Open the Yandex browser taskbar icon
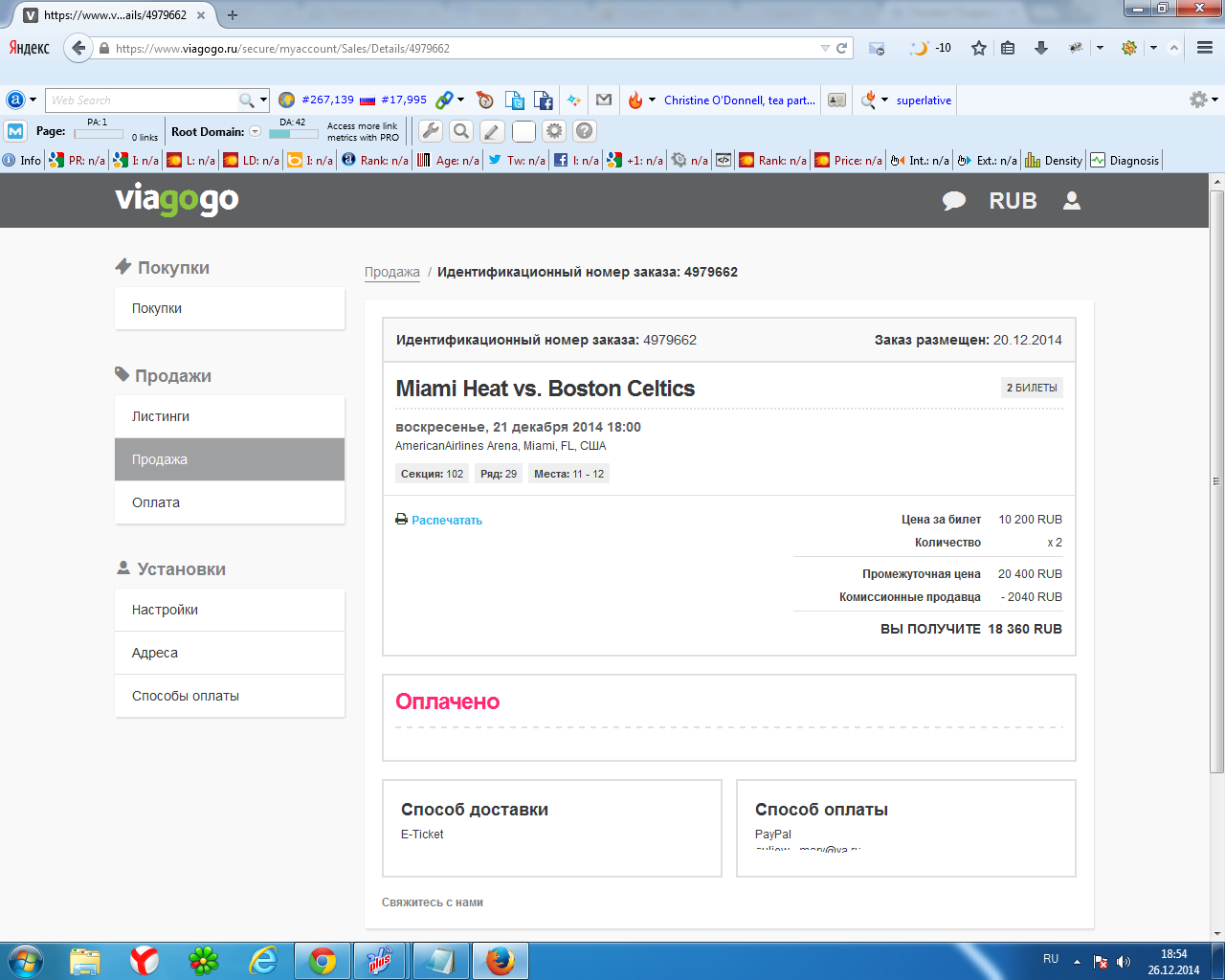Viewport: 1225px width, 980px height. 145,961
